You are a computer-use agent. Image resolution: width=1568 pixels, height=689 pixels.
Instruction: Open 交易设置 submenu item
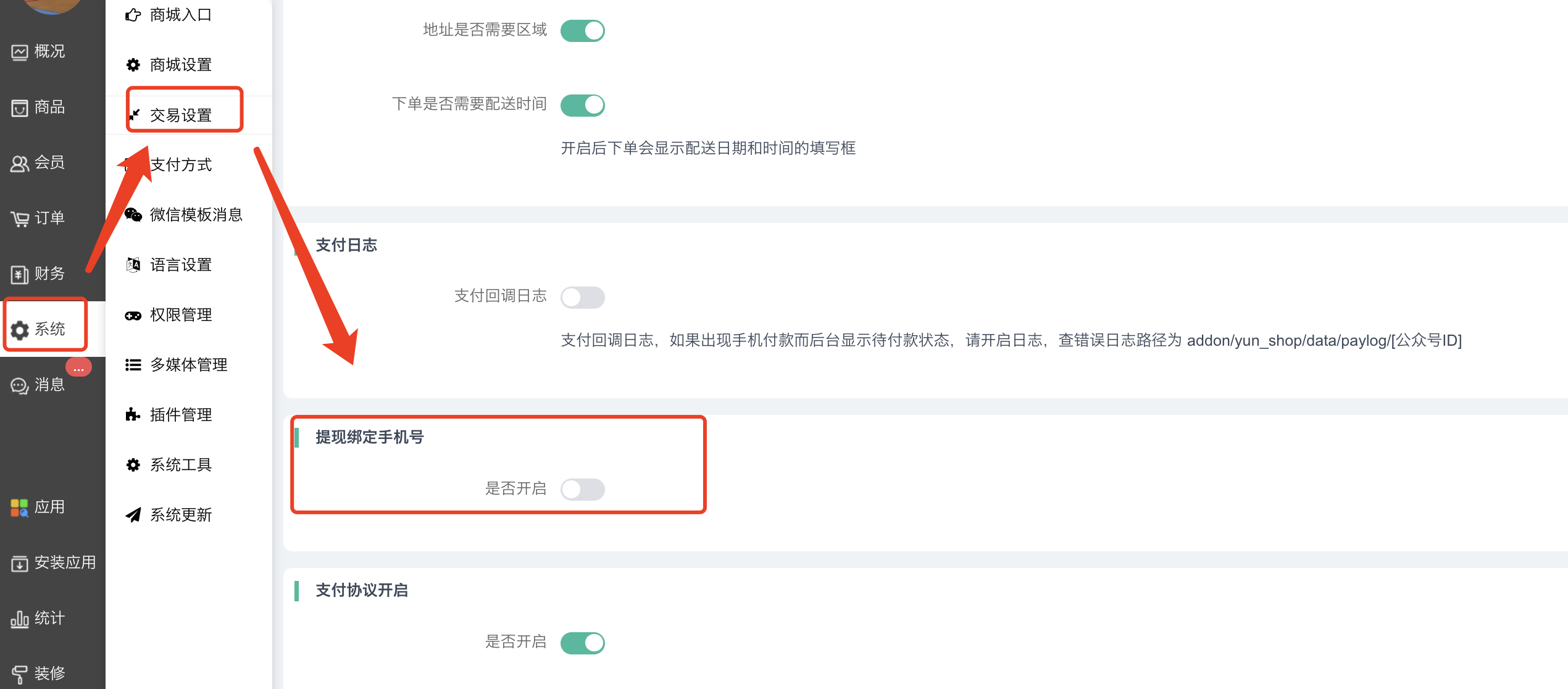tap(181, 115)
